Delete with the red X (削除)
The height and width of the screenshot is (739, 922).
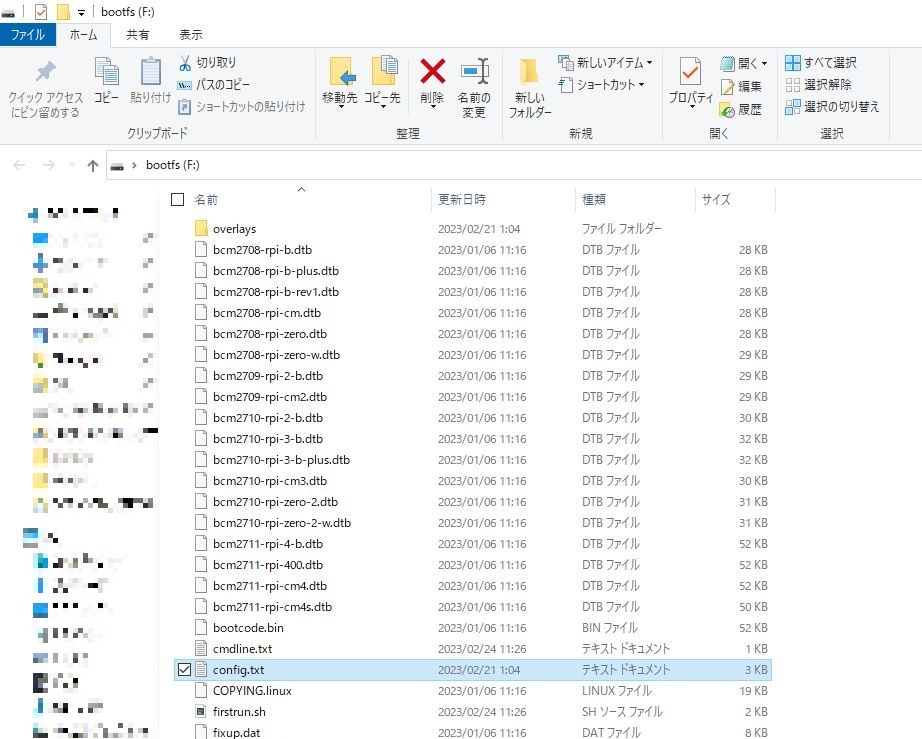[432, 72]
